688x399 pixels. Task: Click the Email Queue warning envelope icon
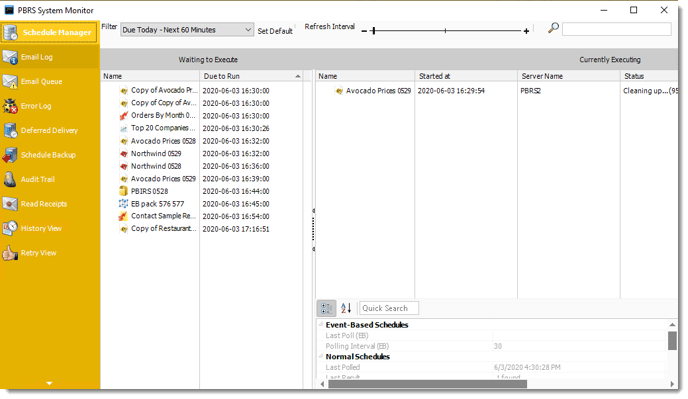pyautogui.click(x=10, y=82)
